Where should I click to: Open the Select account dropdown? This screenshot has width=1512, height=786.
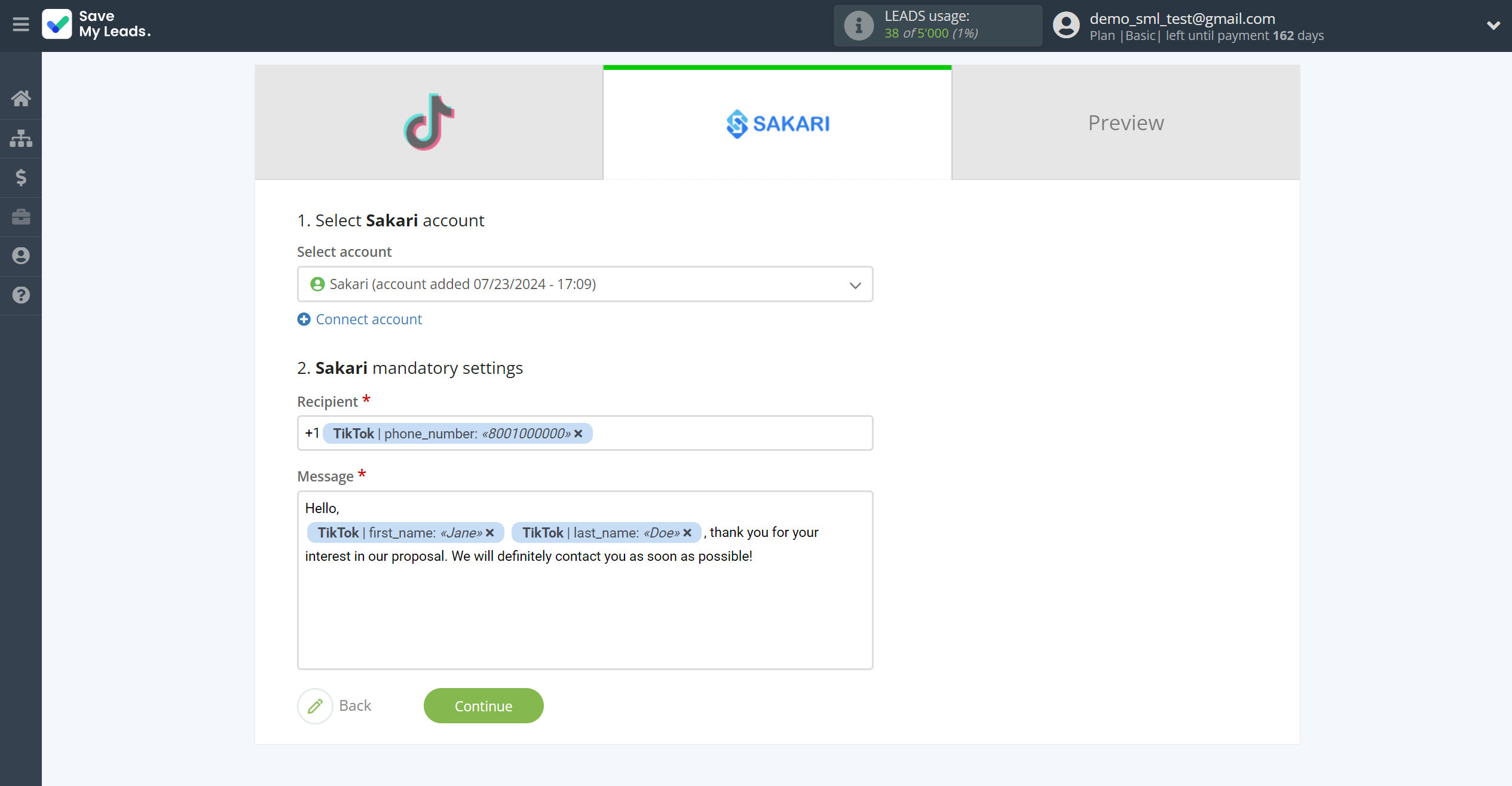click(x=585, y=284)
